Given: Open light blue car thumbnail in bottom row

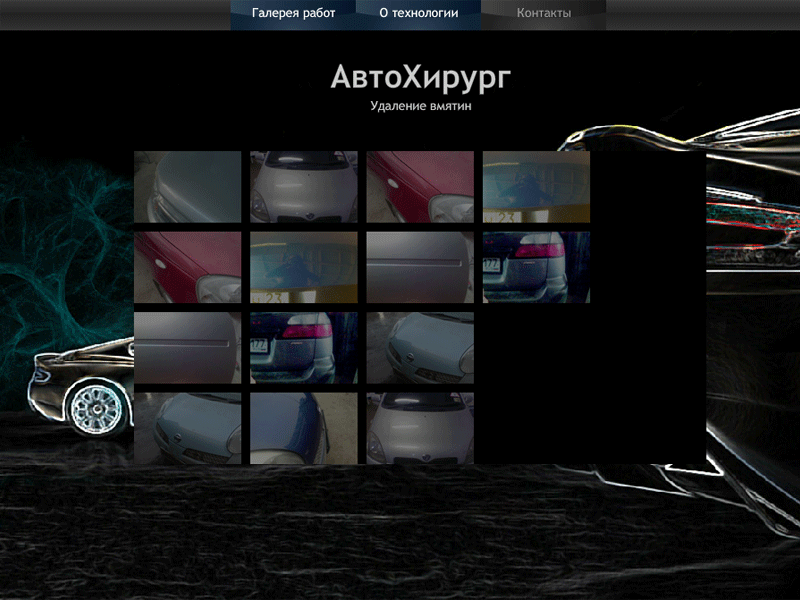Looking at the screenshot, I should click(187, 429).
